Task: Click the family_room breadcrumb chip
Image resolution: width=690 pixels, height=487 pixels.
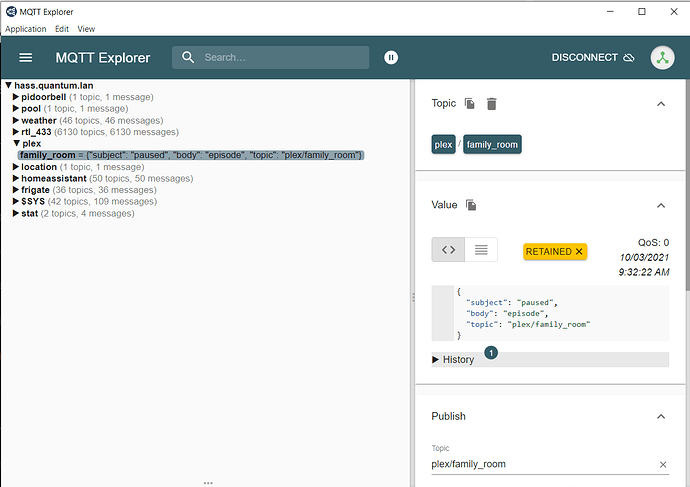Action: [492, 145]
